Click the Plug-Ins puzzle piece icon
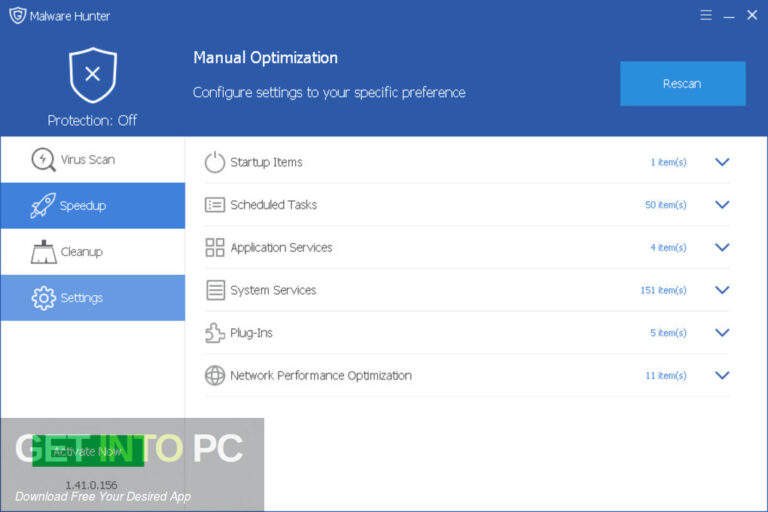 pyautogui.click(x=215, y=333)
